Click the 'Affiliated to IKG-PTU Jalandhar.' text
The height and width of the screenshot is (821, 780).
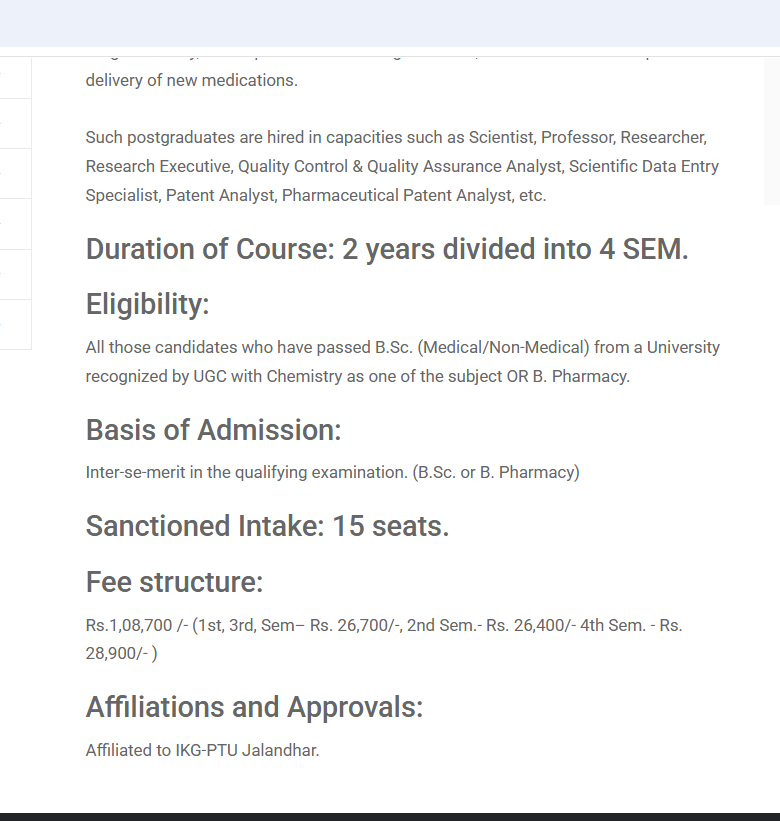(x=202, y=750)
